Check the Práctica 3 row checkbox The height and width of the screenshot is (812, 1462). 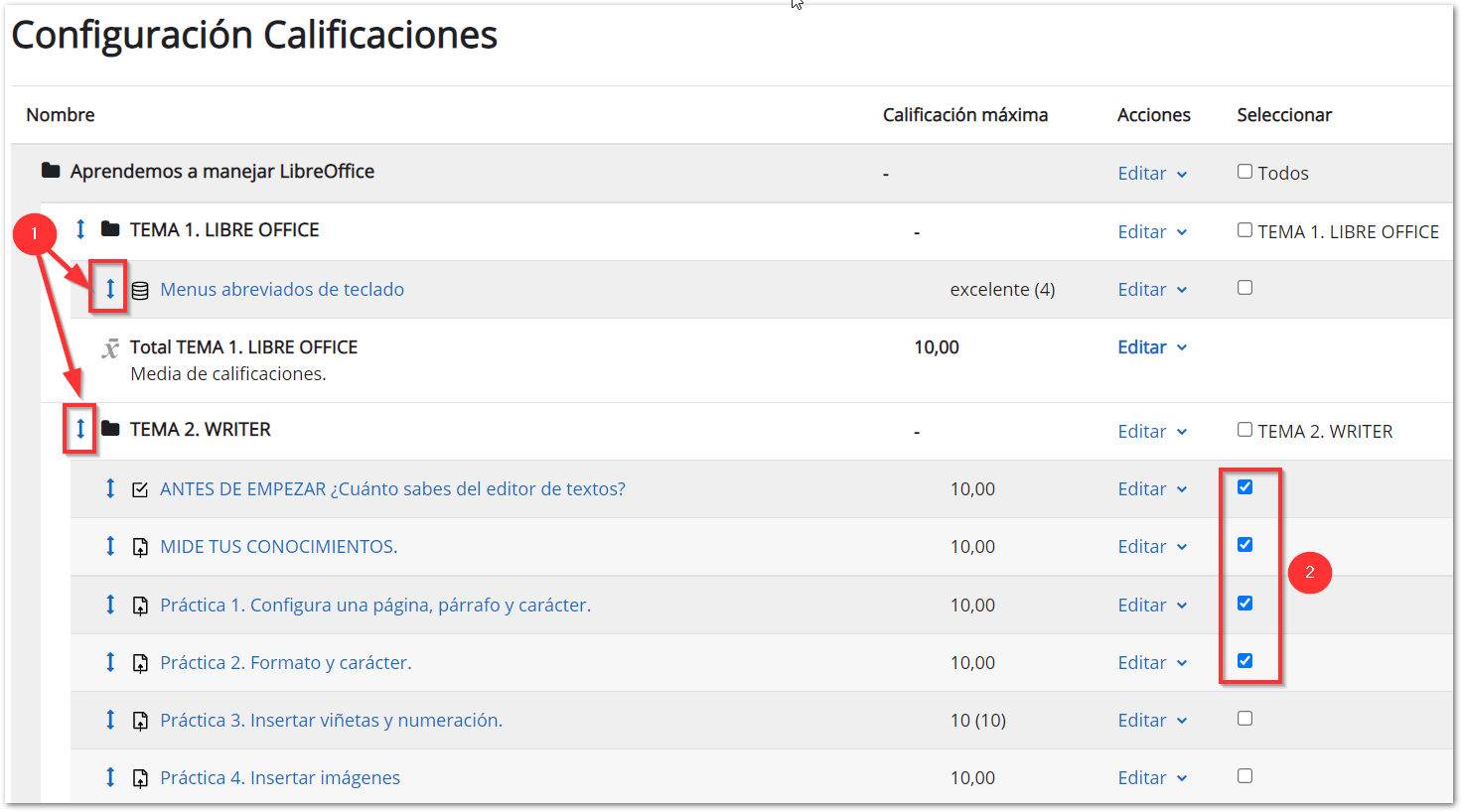pos(1244,719)
